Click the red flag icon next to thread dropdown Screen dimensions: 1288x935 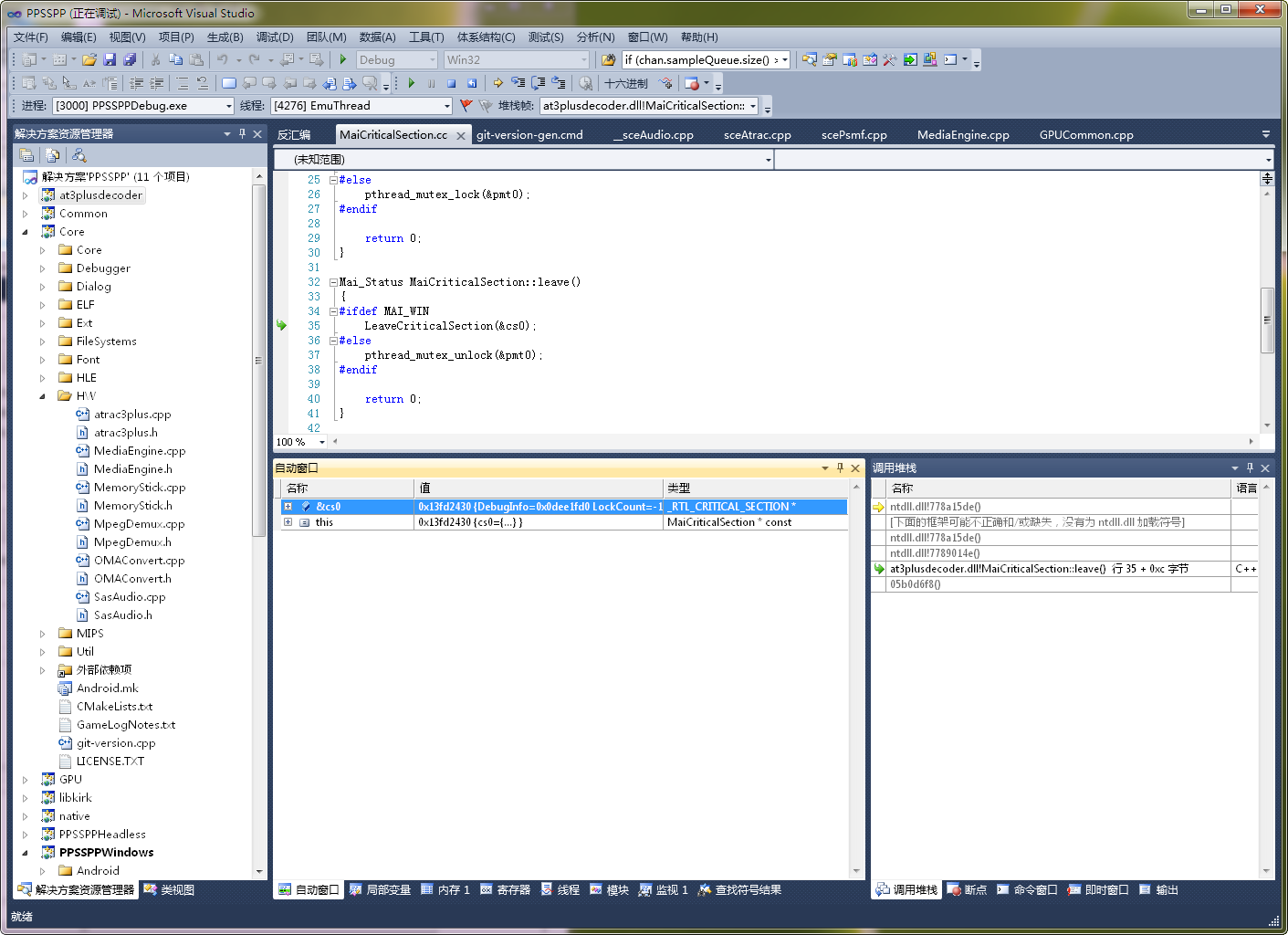(466, 106)
